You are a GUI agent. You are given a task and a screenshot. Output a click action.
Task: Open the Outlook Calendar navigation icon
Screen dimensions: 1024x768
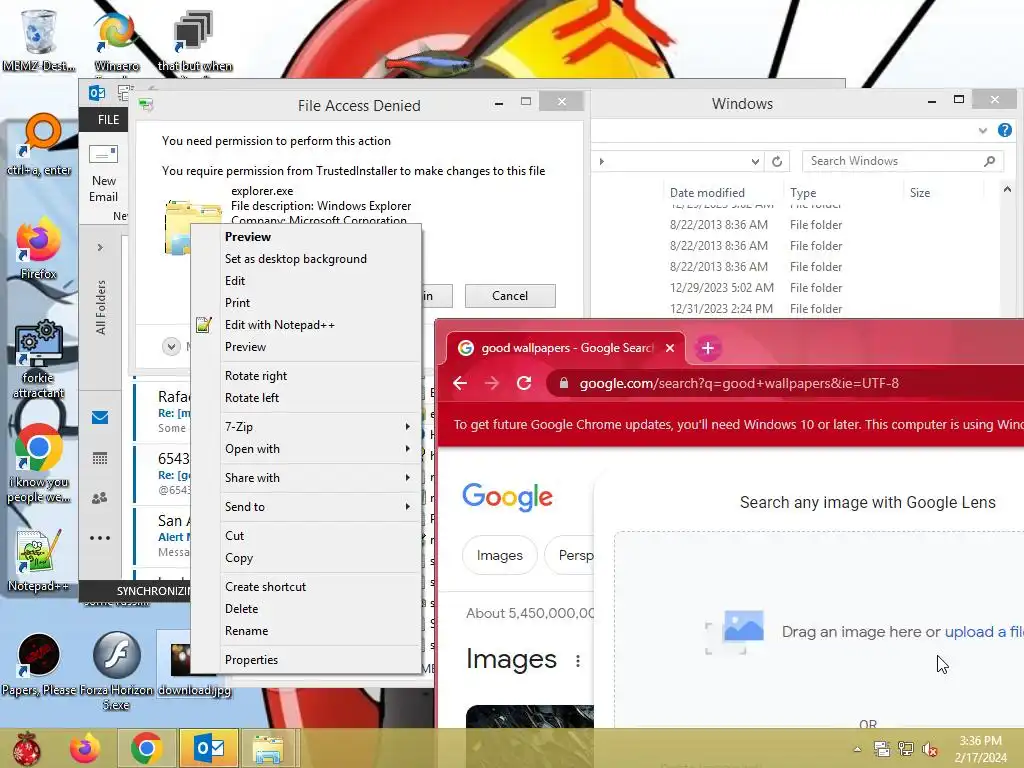(100, 458)
